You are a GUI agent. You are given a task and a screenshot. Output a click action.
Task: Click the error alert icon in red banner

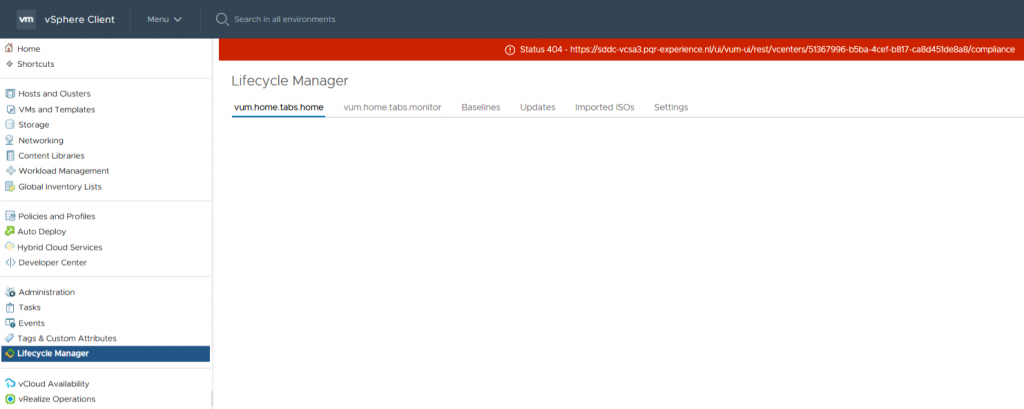coord(510,50)
